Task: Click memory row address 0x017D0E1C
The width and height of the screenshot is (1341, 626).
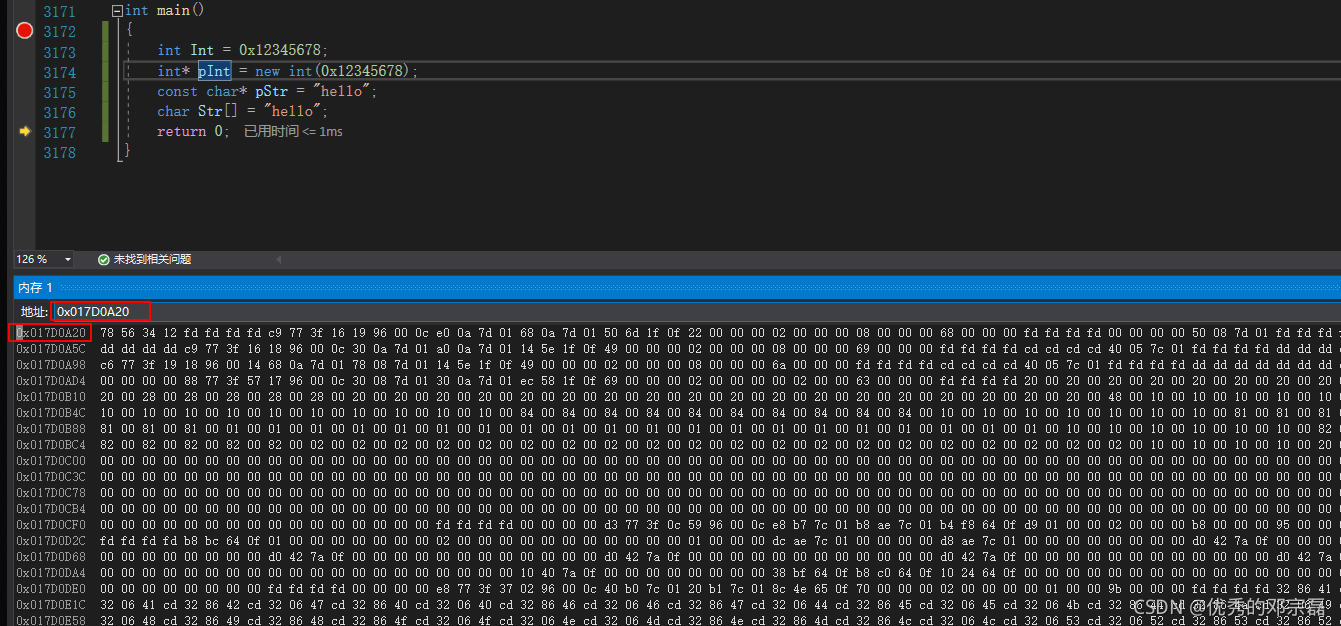Action: 50,604
